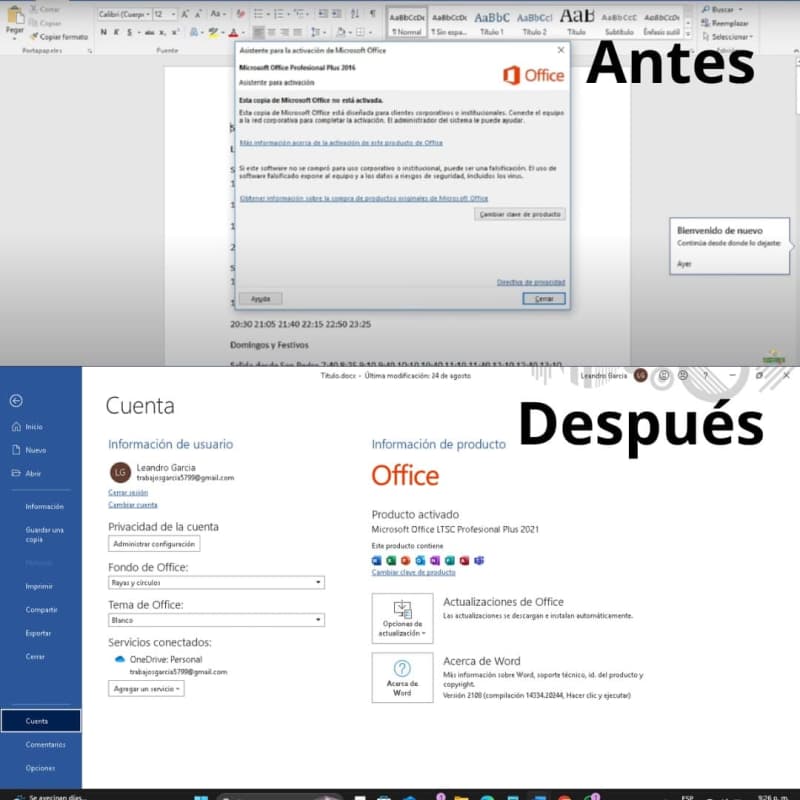The image size is (800, 800).
Task: Click the Abrir folder item in sidebar
Action: pos(33,473)
